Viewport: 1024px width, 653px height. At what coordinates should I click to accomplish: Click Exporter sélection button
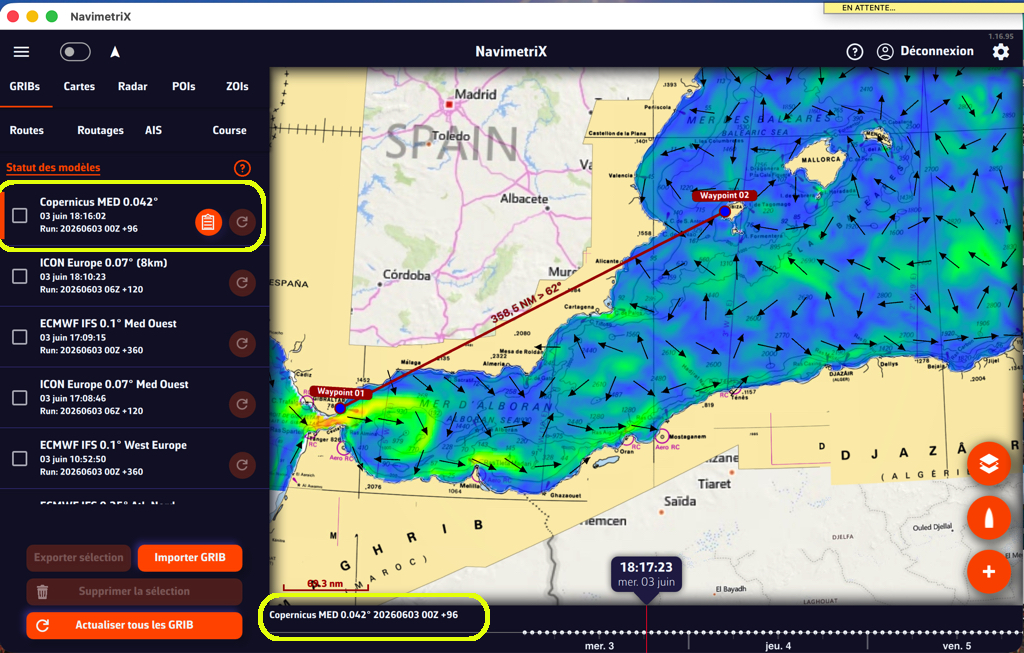pyautogui.click(x=78, y=558)
